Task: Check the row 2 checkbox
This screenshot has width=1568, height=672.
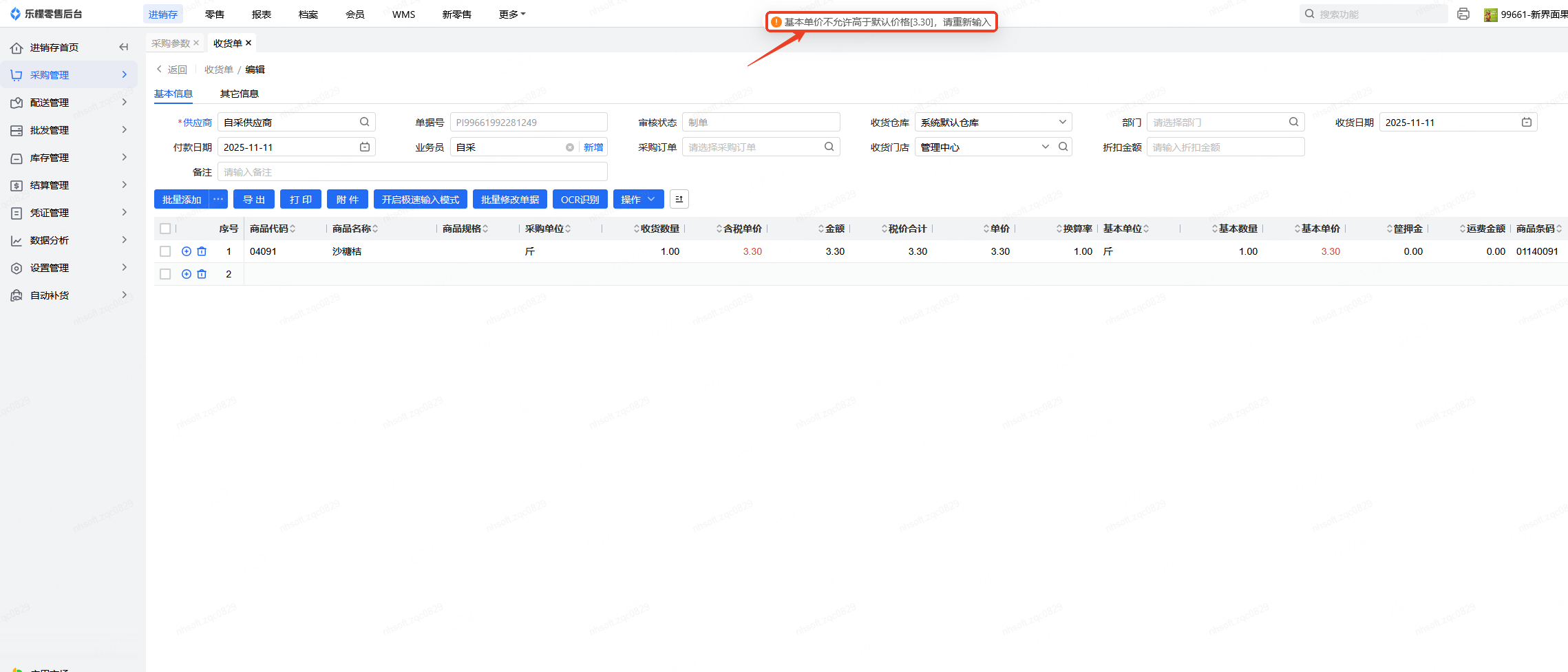Action: coord(165,274)
